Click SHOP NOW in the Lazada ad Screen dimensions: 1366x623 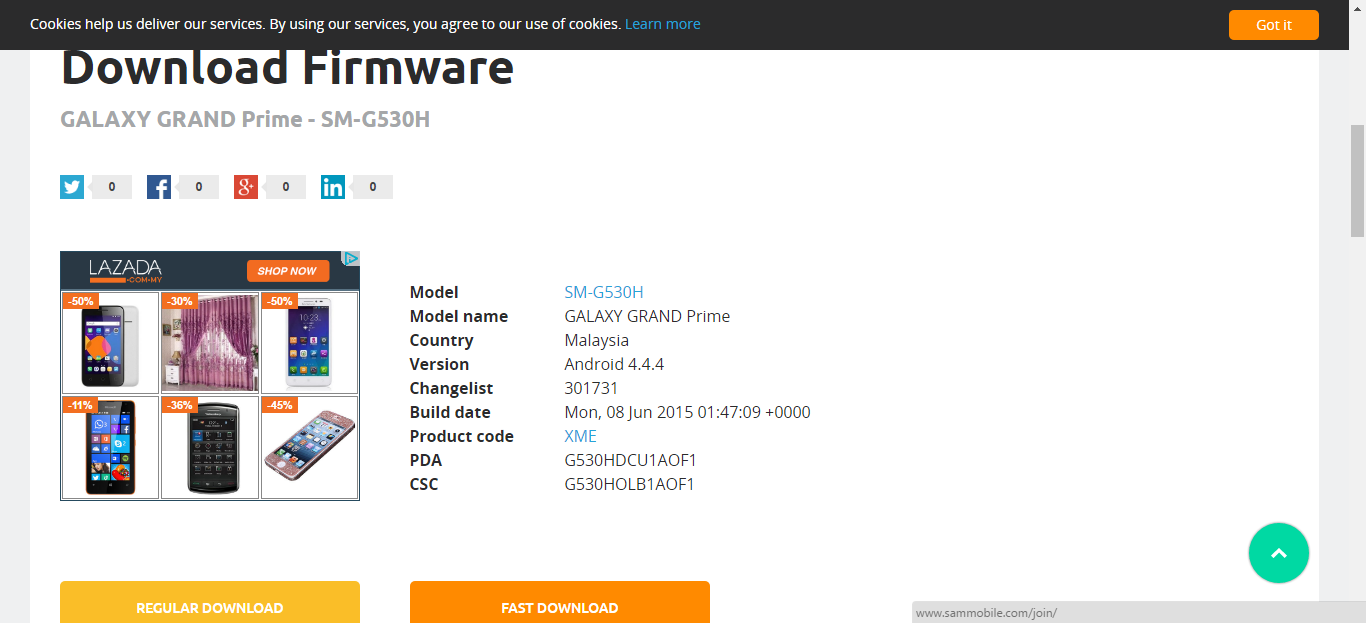pos(287,271)
